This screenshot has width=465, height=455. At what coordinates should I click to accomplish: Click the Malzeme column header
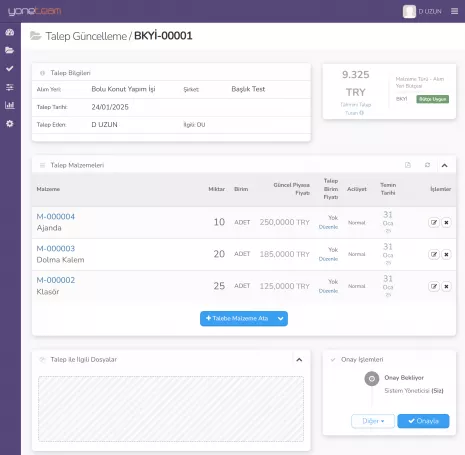click(48, 189)
